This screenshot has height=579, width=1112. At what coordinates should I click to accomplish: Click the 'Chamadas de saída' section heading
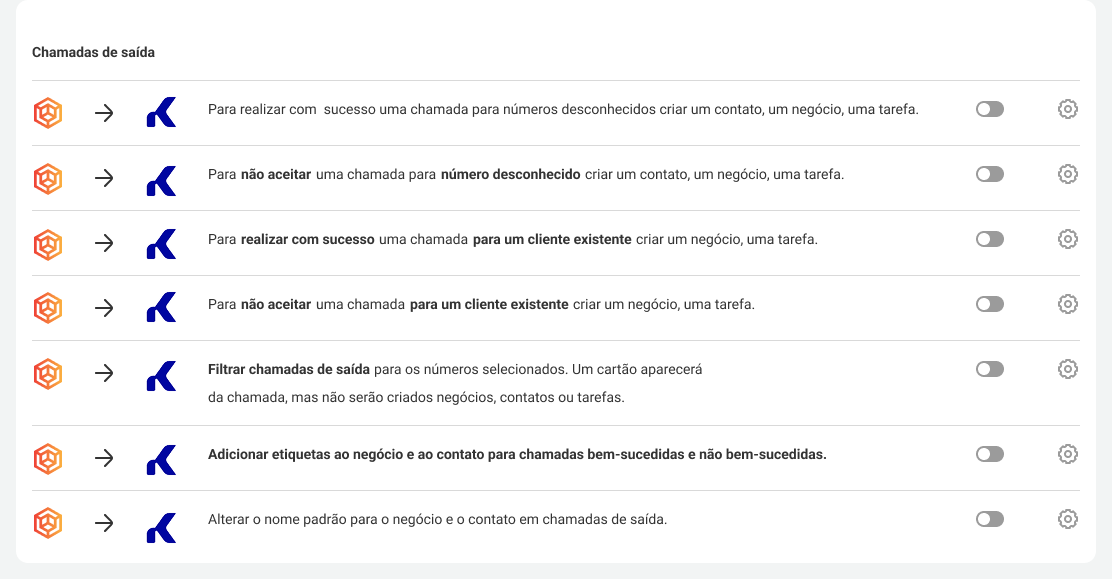click(x=93, y=52)
